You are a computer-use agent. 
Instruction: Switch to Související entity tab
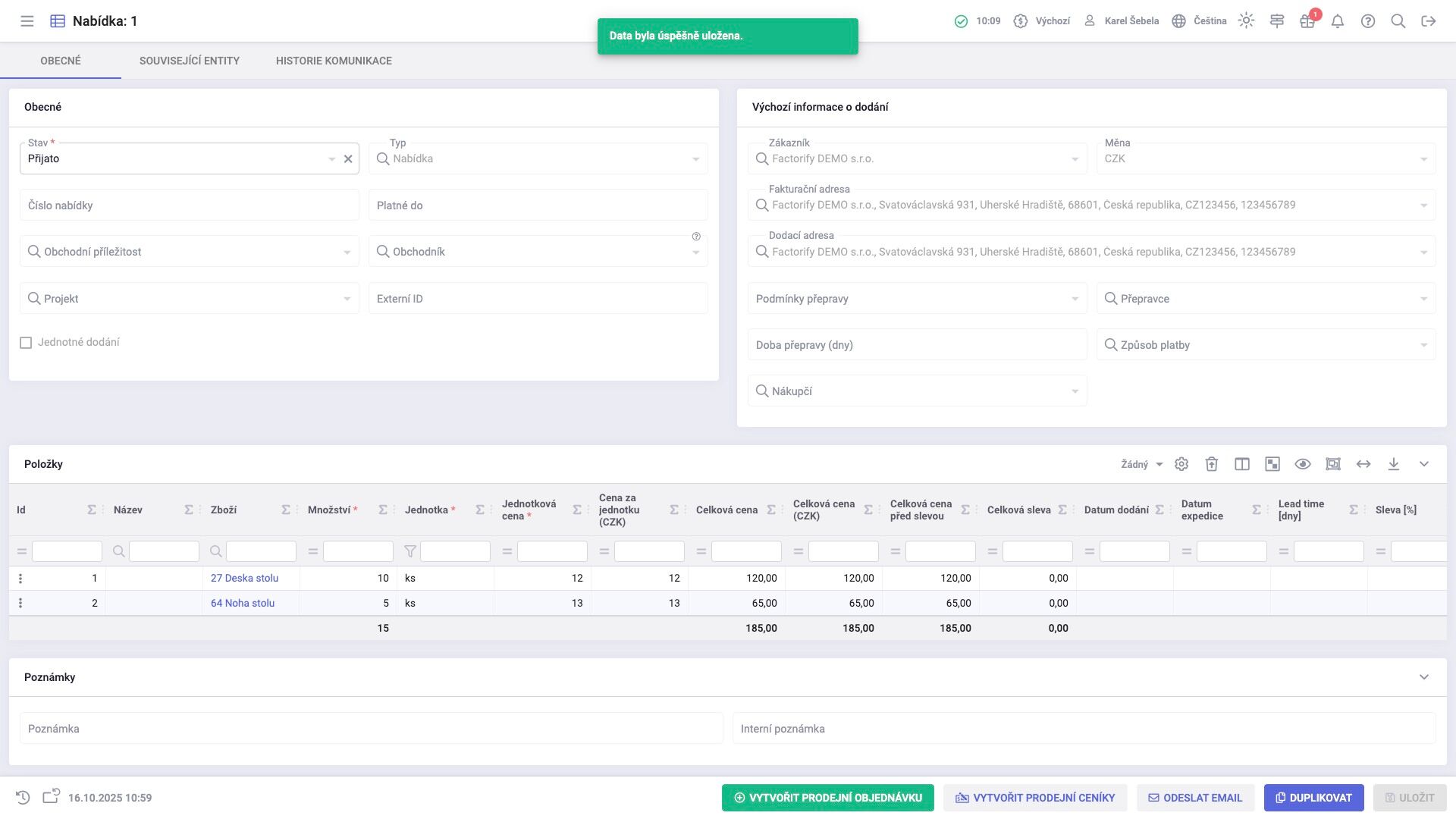click(190, 61)
